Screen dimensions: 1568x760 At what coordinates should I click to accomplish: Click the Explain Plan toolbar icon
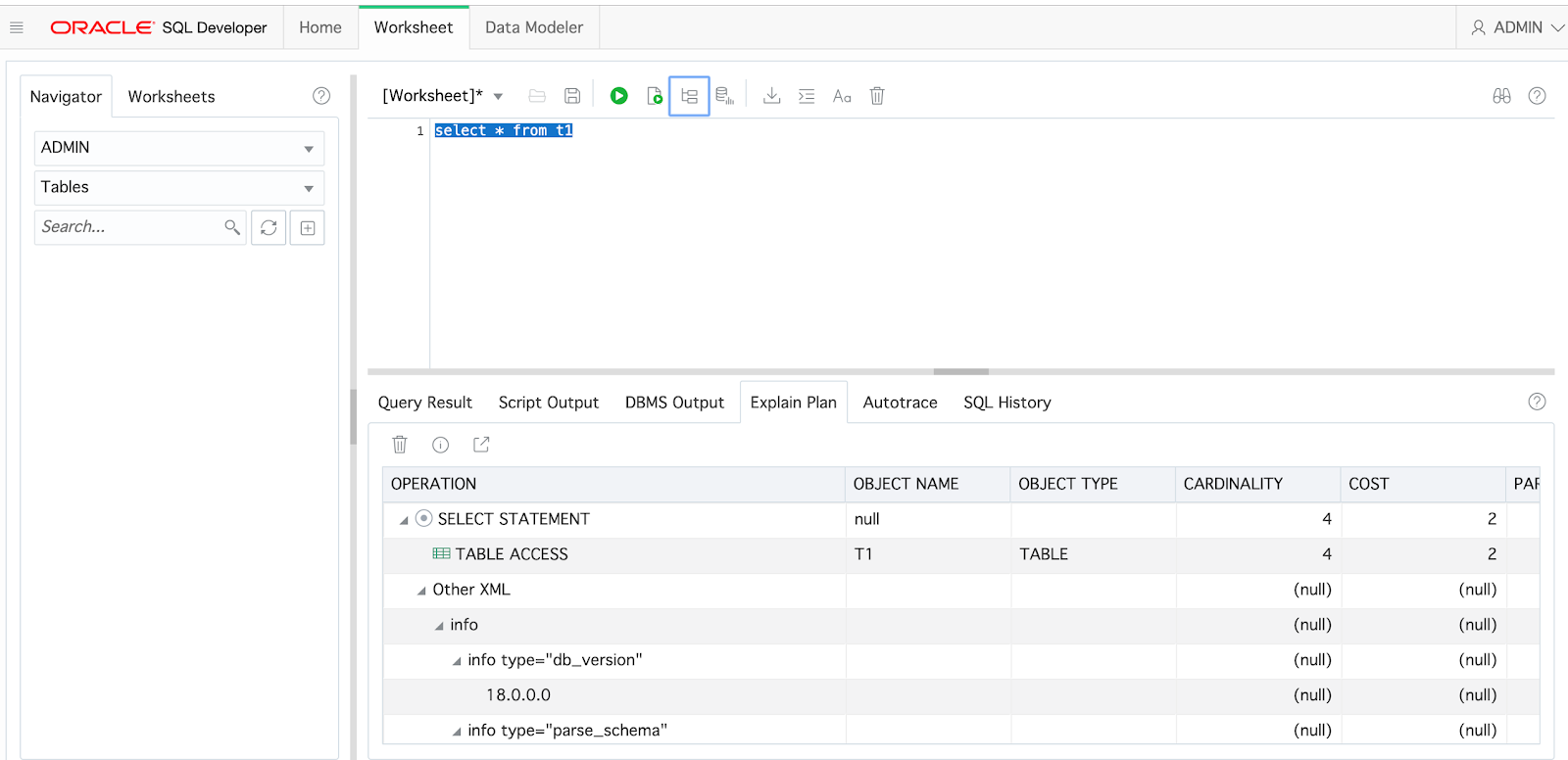click(689, 96)
